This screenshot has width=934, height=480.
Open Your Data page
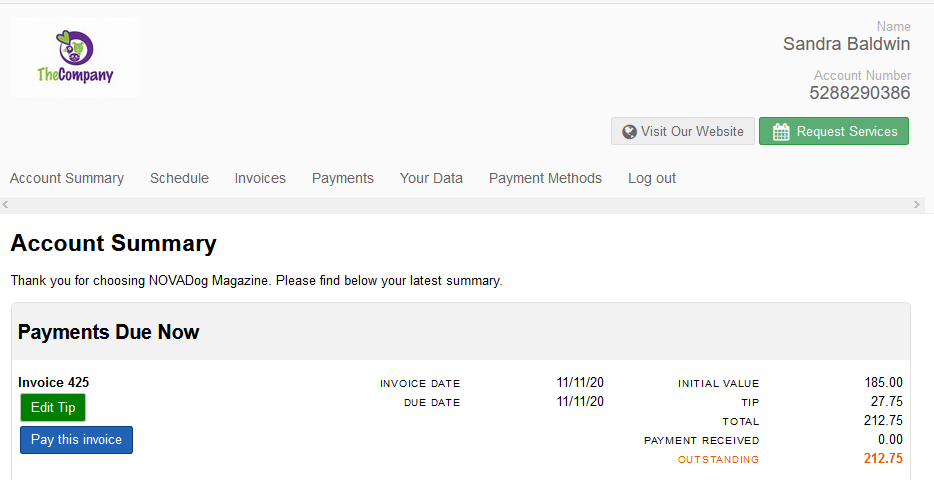tap(431, 178)
